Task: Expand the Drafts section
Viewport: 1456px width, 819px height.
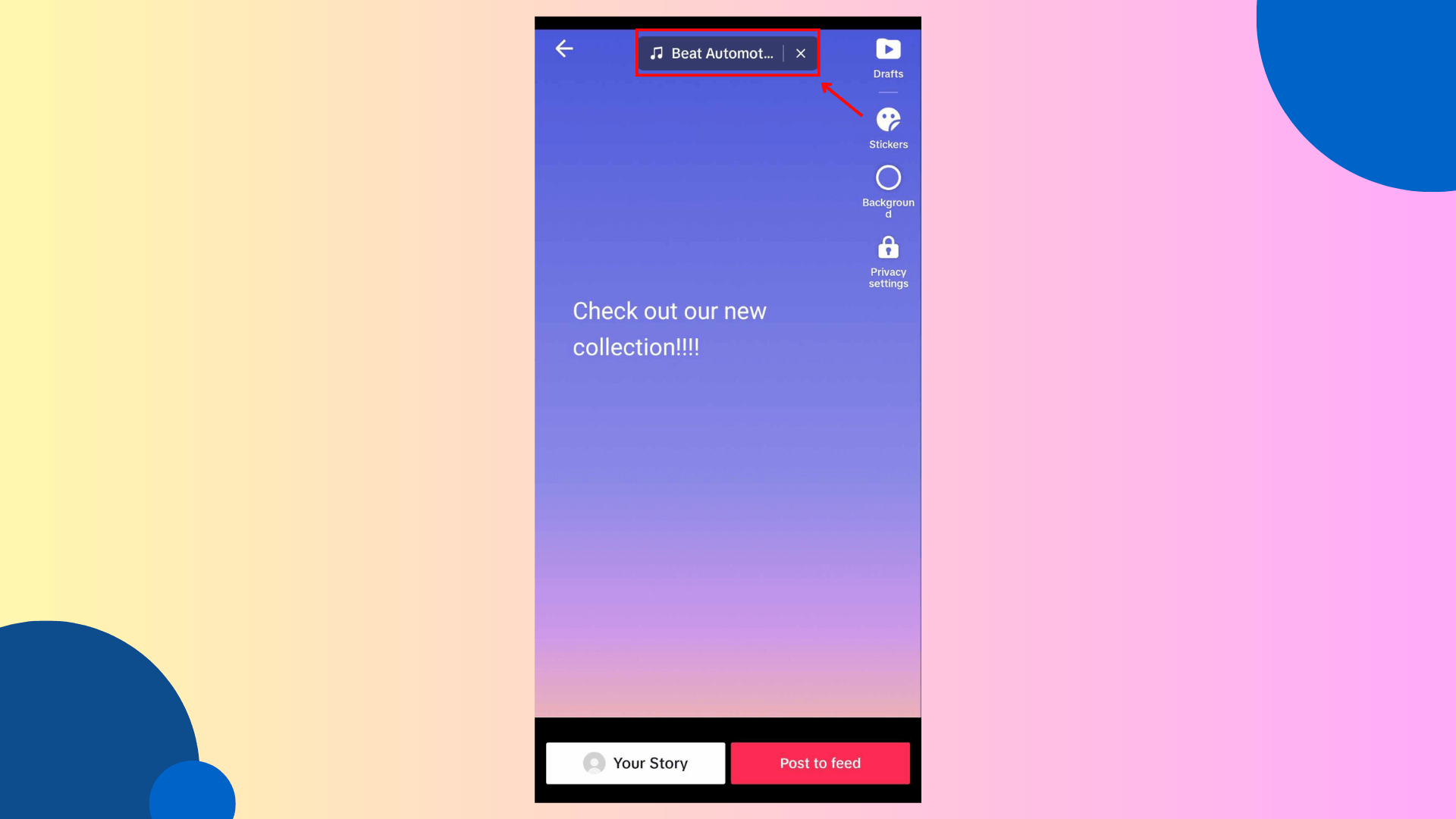Action: click(x=888, y=57)
